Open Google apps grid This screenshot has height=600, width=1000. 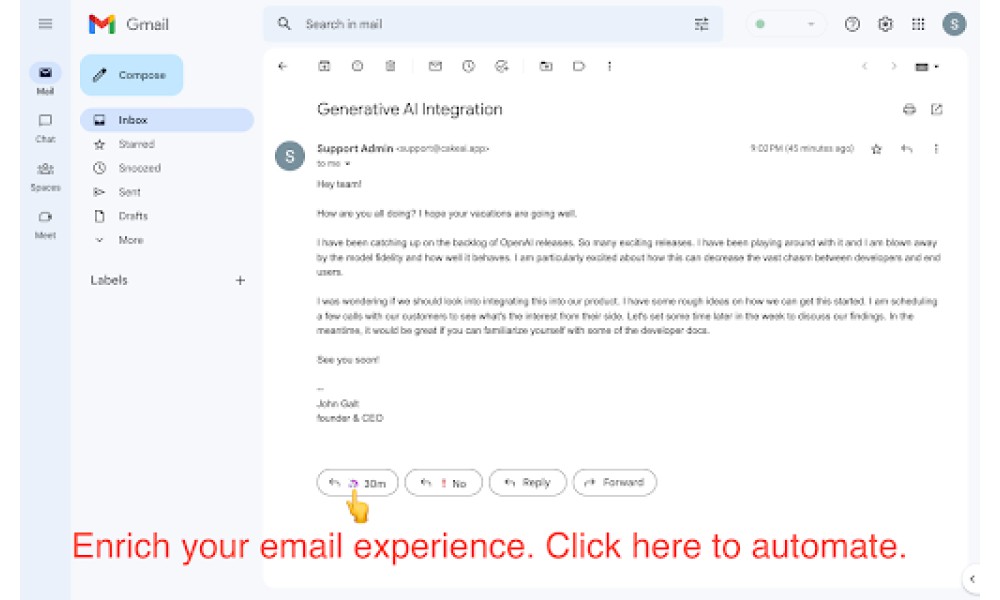(918, 24)
